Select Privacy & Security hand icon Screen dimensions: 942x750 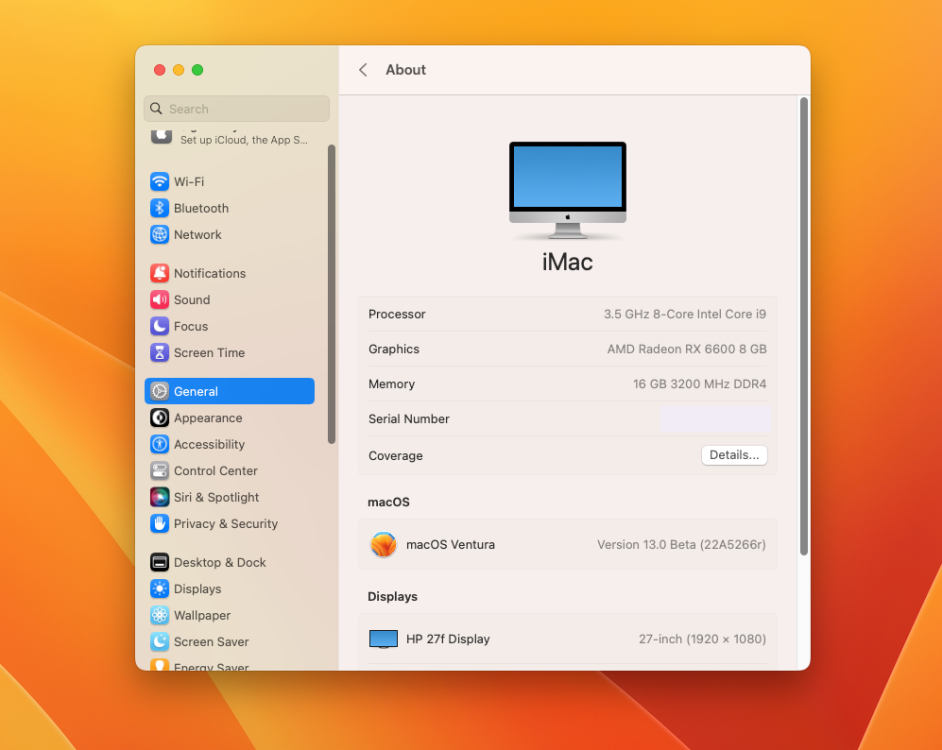[159, 523]
